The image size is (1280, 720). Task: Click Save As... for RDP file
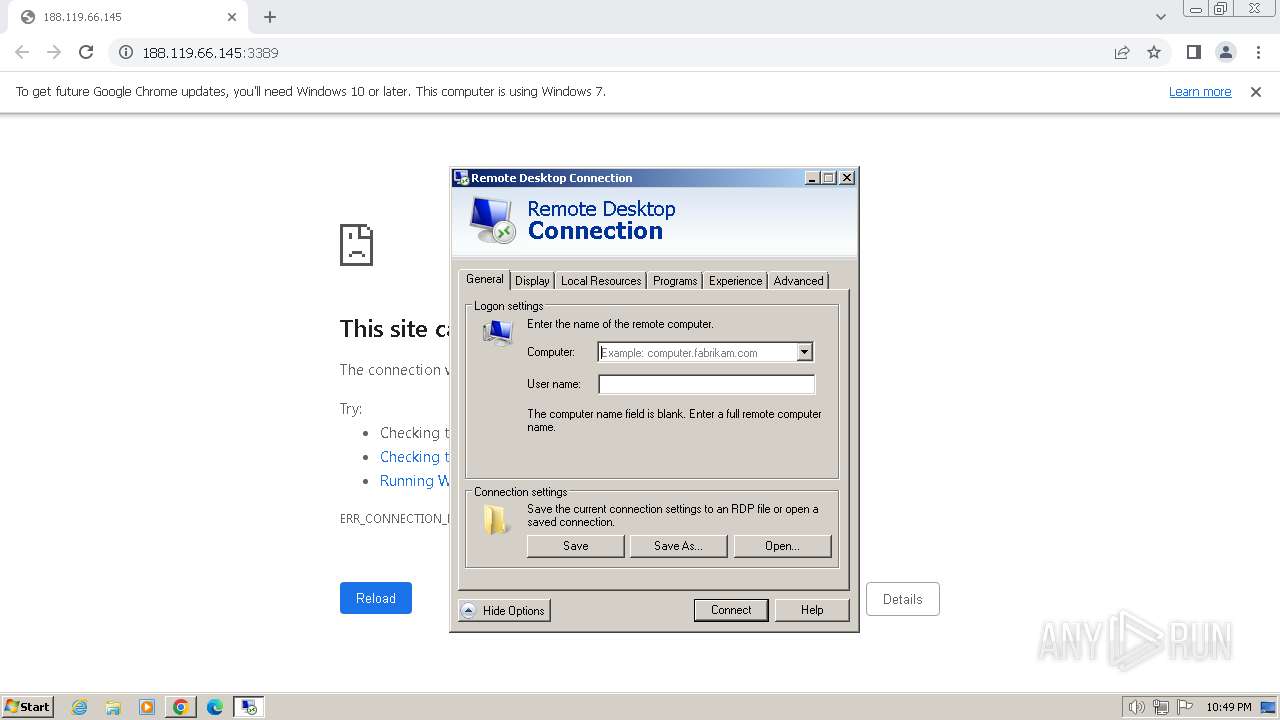coord(678,546)
